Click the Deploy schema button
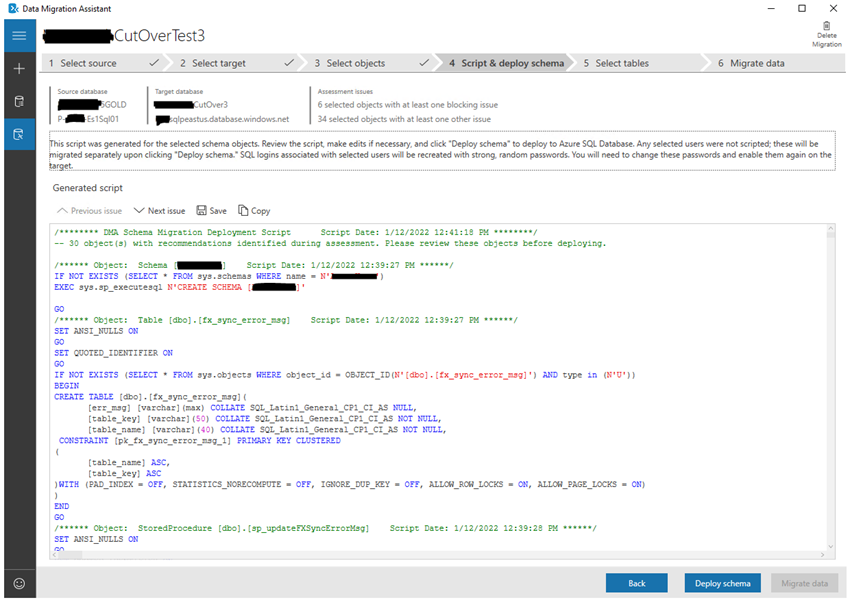 point(722,583)
